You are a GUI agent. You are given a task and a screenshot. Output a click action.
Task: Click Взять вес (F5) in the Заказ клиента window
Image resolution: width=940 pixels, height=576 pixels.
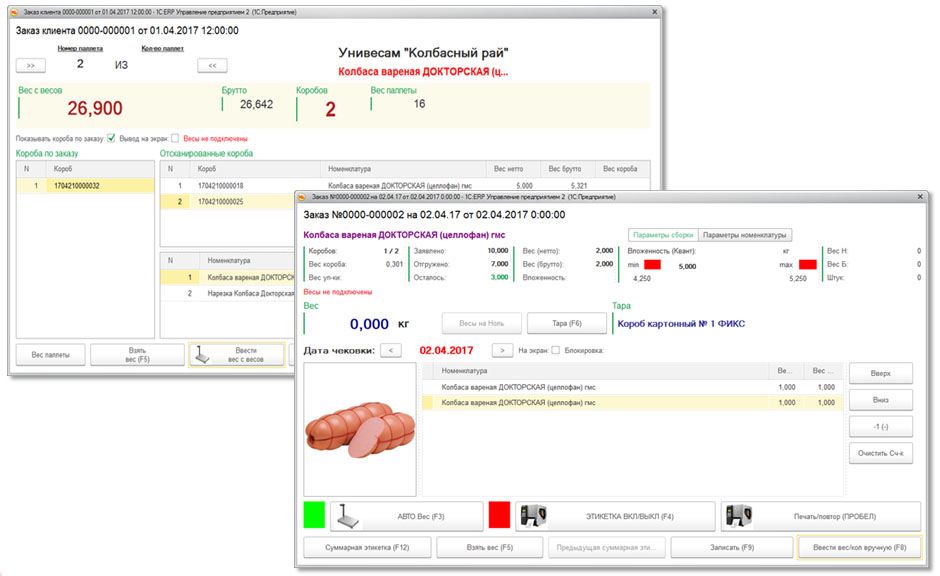[137, 355]
